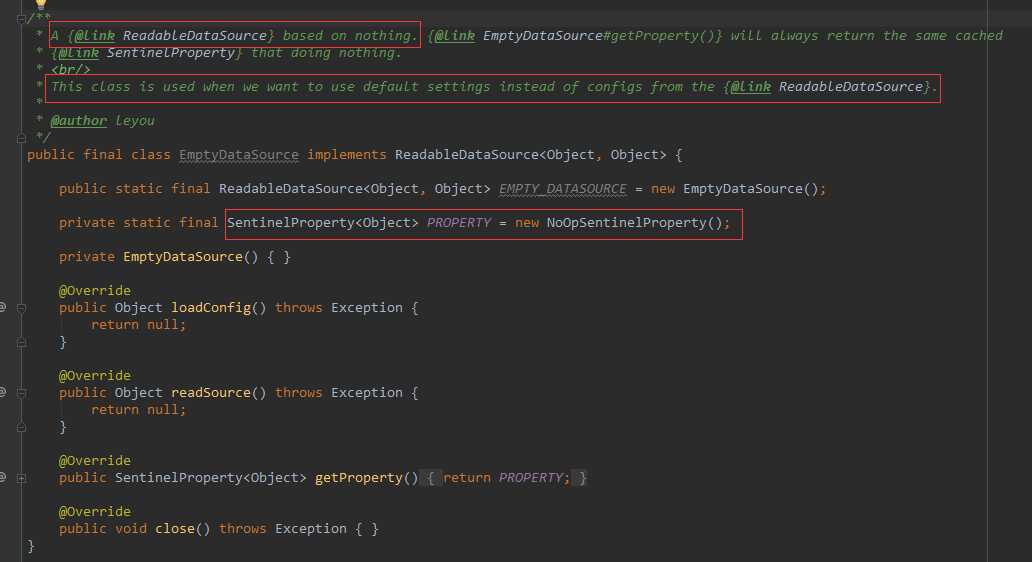Click the new EmptyDataSource() instantiation
Image resolution: width=1032 pixels, height=562 pixels.
(734, 189)
